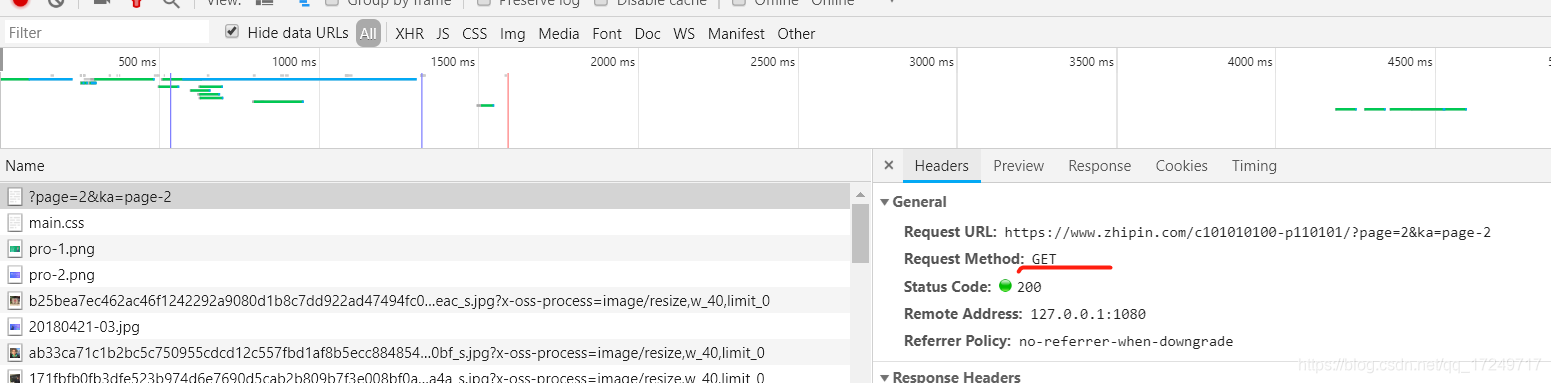Click the image icon beside pro-1.png
Screen dimensions: 1551x383
[15, 249]
